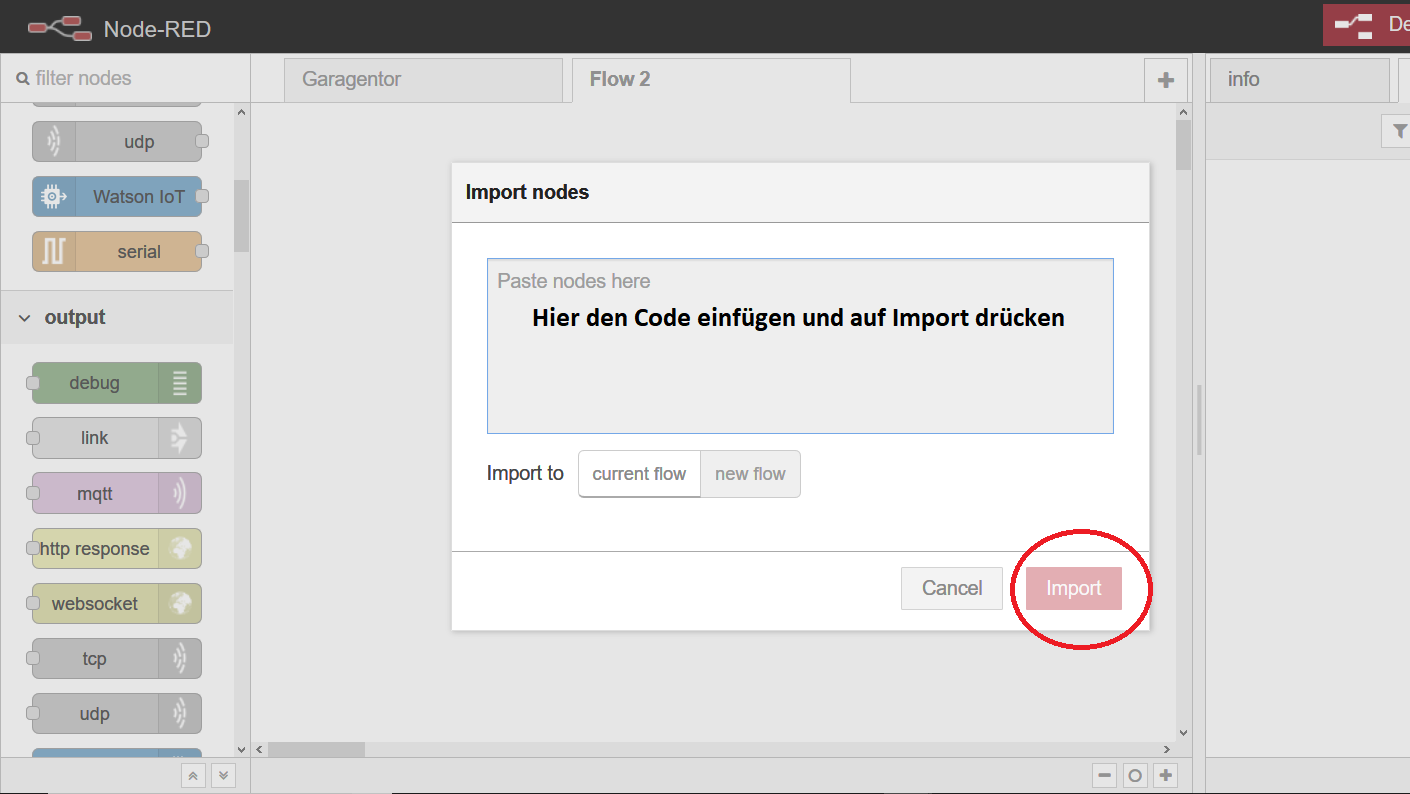Select the debug output node
This screenshot has width=1410, height=794.
pyautogui.click(x=117, y=383)
